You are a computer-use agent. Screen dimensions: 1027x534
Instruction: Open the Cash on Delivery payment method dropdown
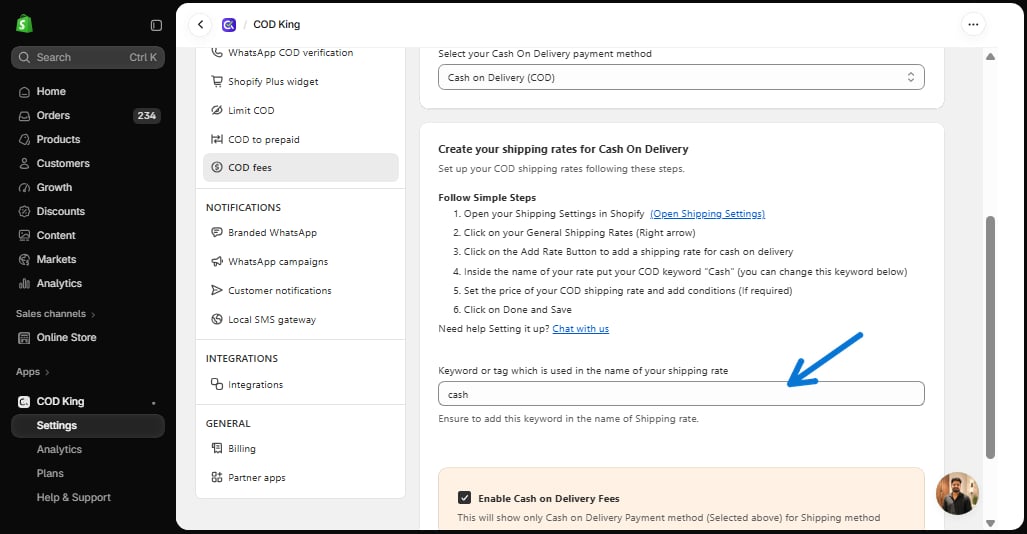681,77
